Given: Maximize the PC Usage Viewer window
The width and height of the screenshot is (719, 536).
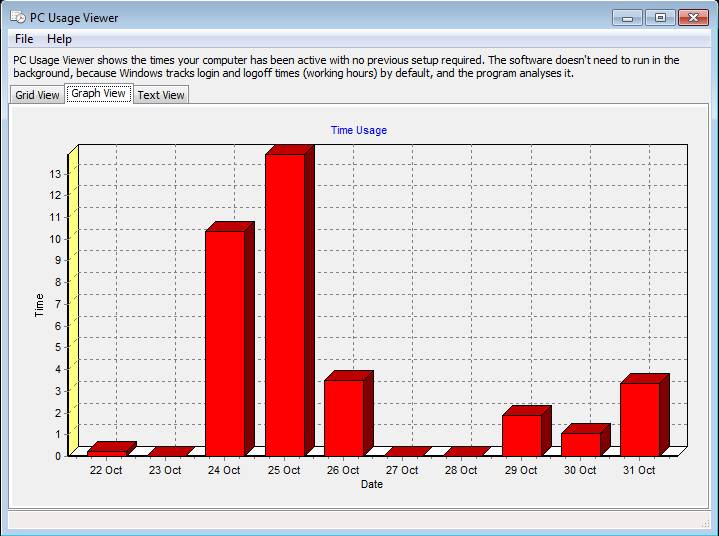Looking at the screenshot, I should click(x=660, y=18).
